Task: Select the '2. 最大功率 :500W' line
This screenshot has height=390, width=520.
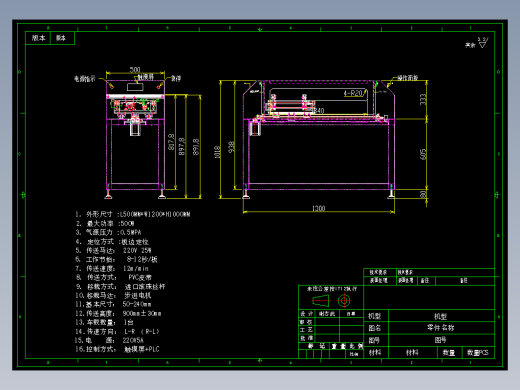Action: [x=105, y=223]
